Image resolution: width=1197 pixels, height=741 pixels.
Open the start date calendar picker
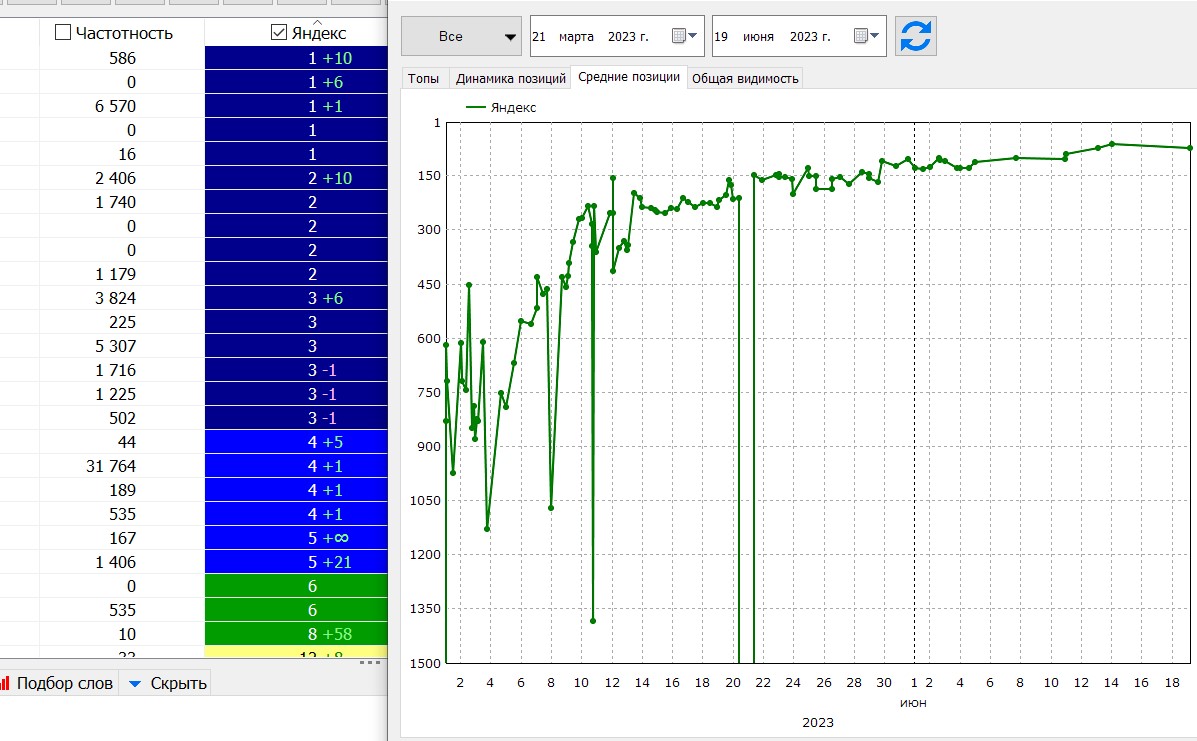684,36
